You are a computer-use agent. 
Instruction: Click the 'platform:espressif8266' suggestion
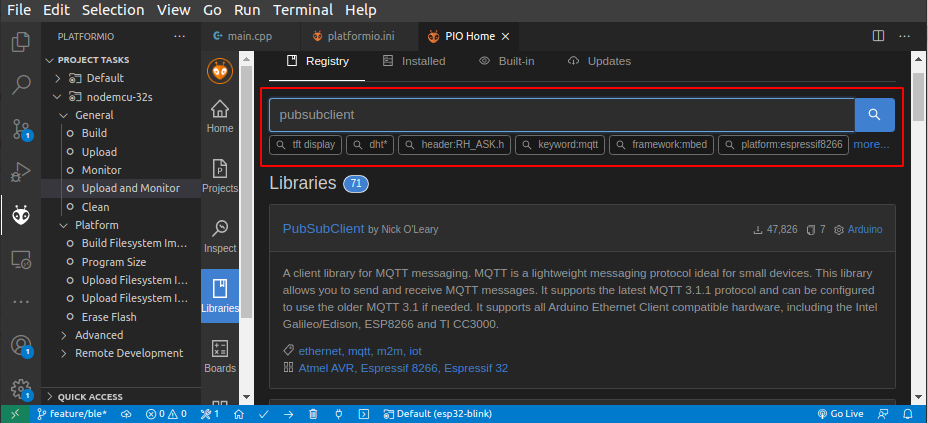tap(784, 145)
